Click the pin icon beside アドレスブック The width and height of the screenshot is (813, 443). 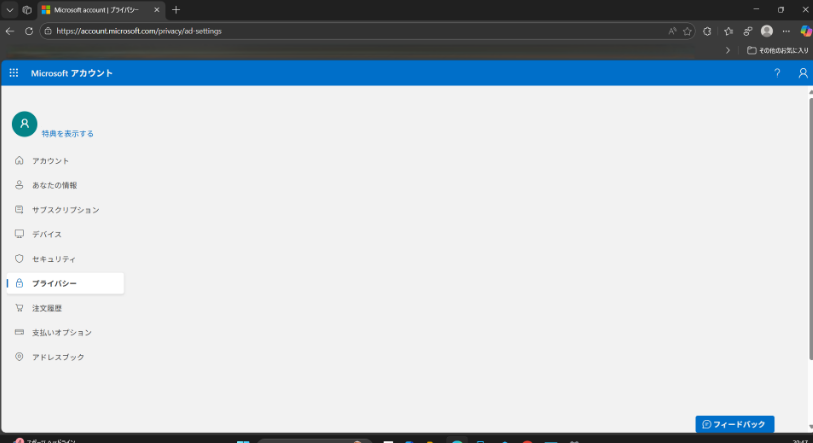click(19, 356)
